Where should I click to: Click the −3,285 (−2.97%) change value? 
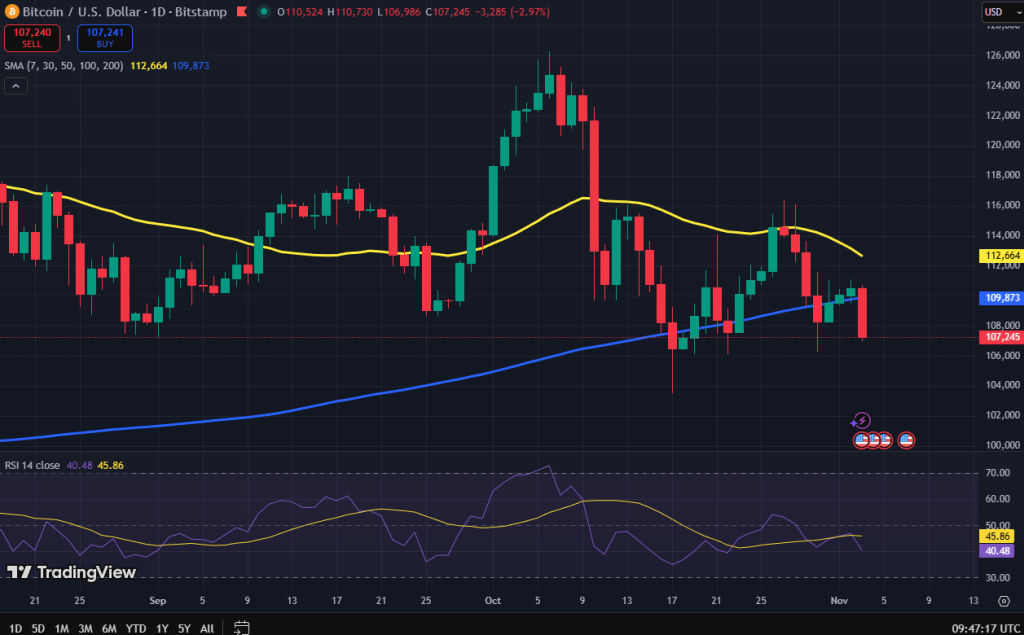pyautogui.click(x=511, y=12)
